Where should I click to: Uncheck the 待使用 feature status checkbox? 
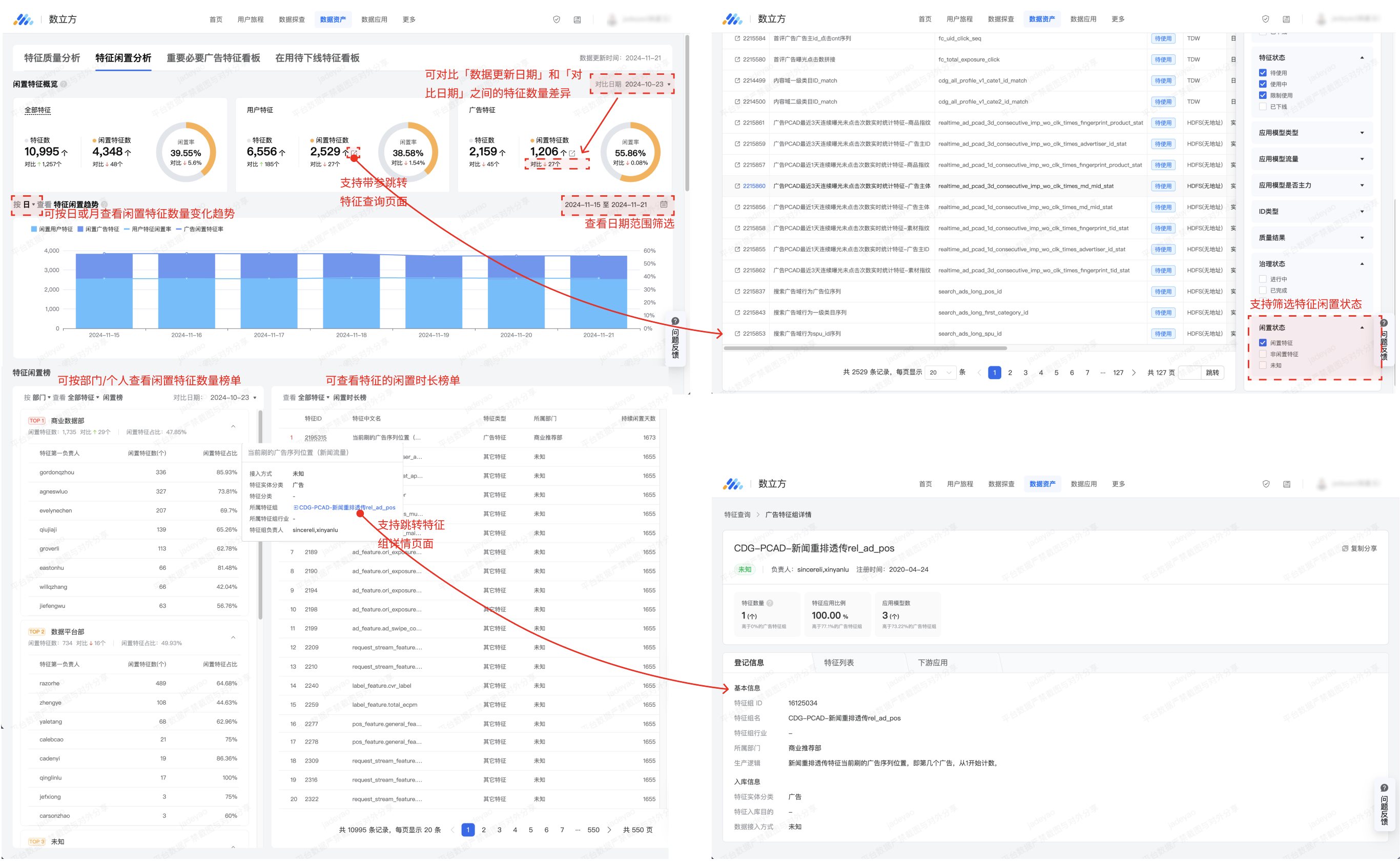(x=1263, y=73)
